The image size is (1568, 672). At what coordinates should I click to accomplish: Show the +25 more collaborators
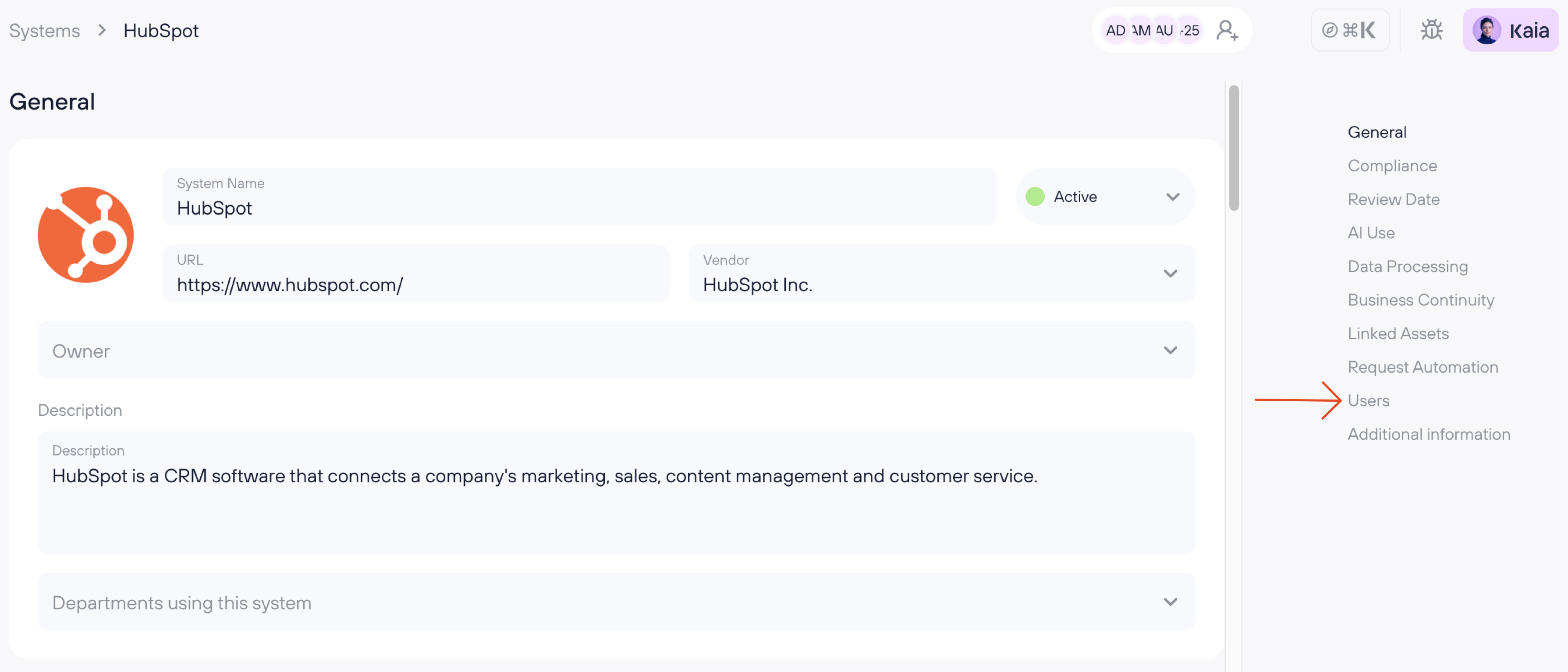click(1189, 30)
